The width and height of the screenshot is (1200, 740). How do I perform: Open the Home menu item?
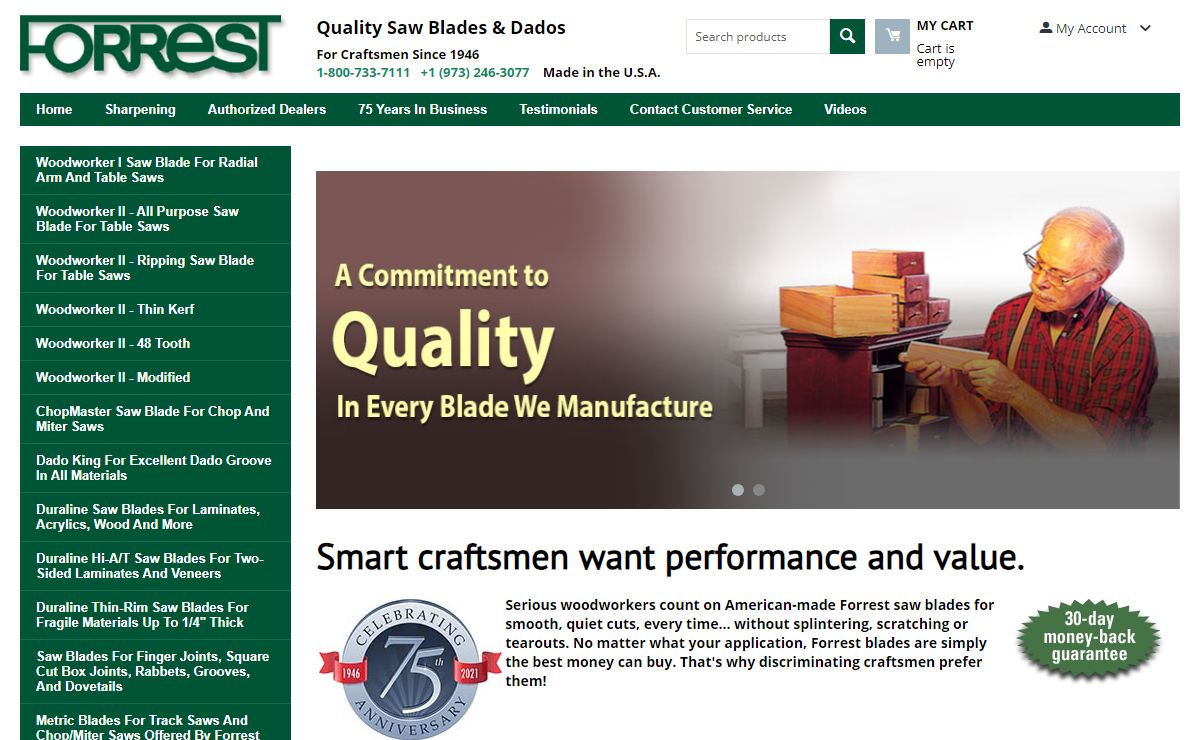click(x=54, y=109)
